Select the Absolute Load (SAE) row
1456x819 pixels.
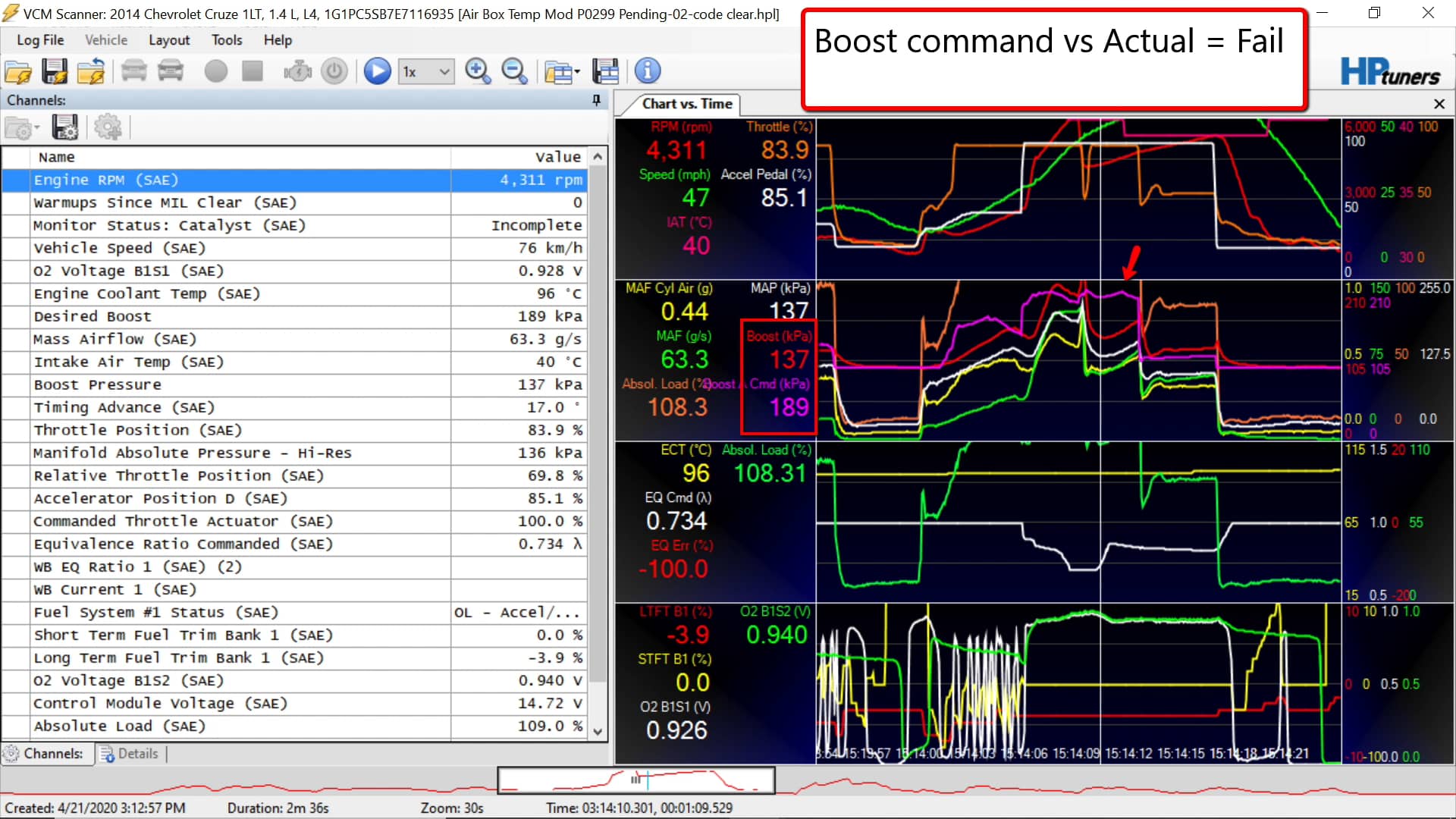[293, 726]
